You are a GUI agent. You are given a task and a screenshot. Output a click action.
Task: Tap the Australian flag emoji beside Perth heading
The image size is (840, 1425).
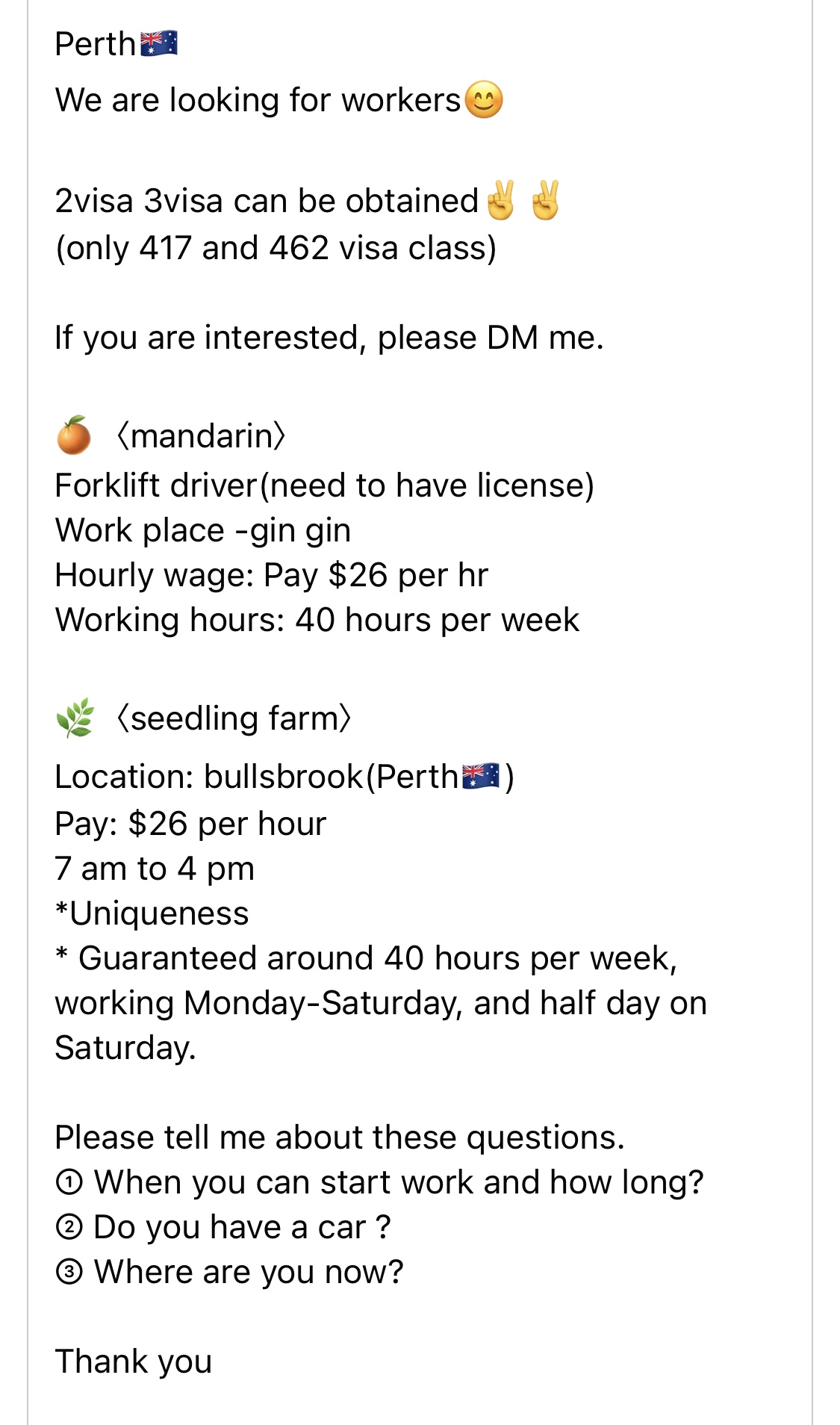[x=159, y=44]
